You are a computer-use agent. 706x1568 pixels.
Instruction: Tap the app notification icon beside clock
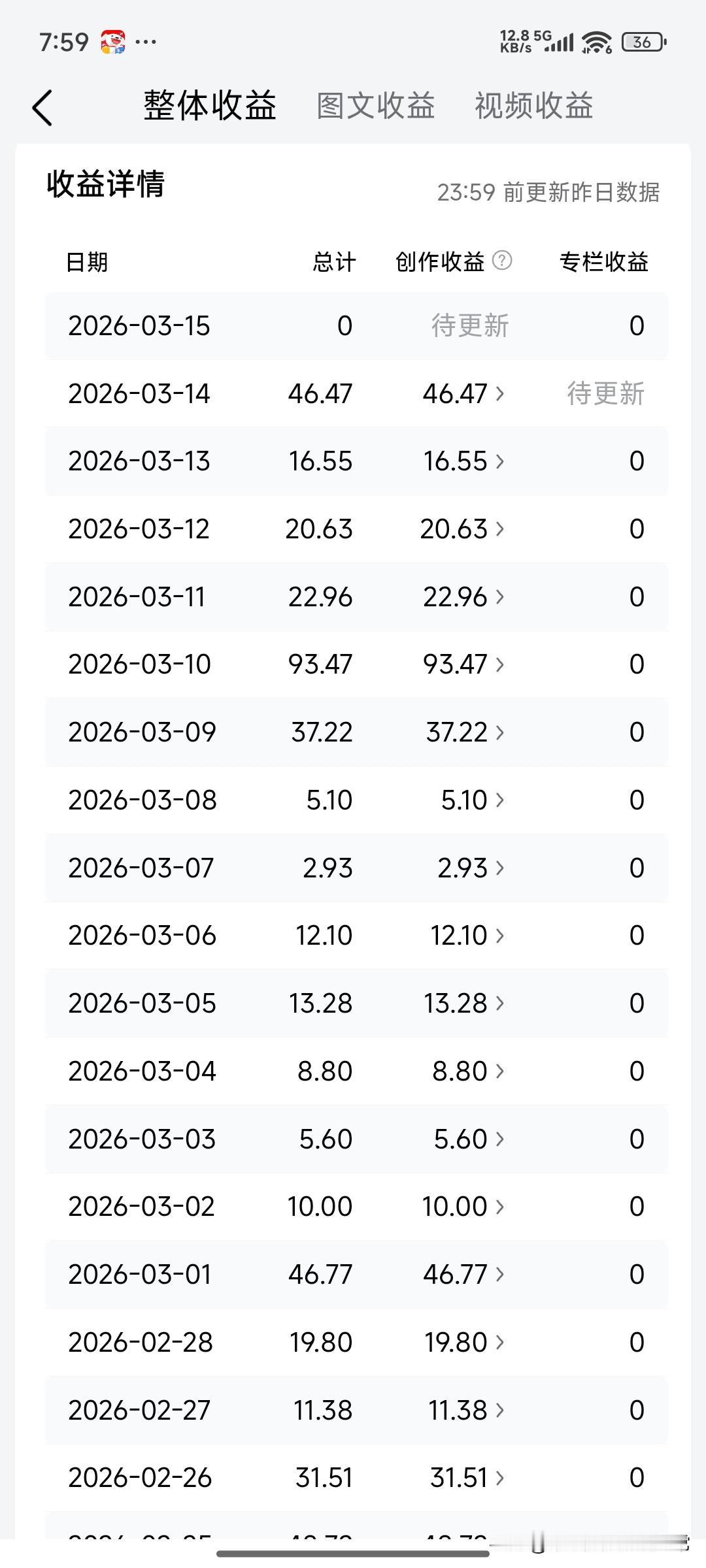tap(112, 42)
